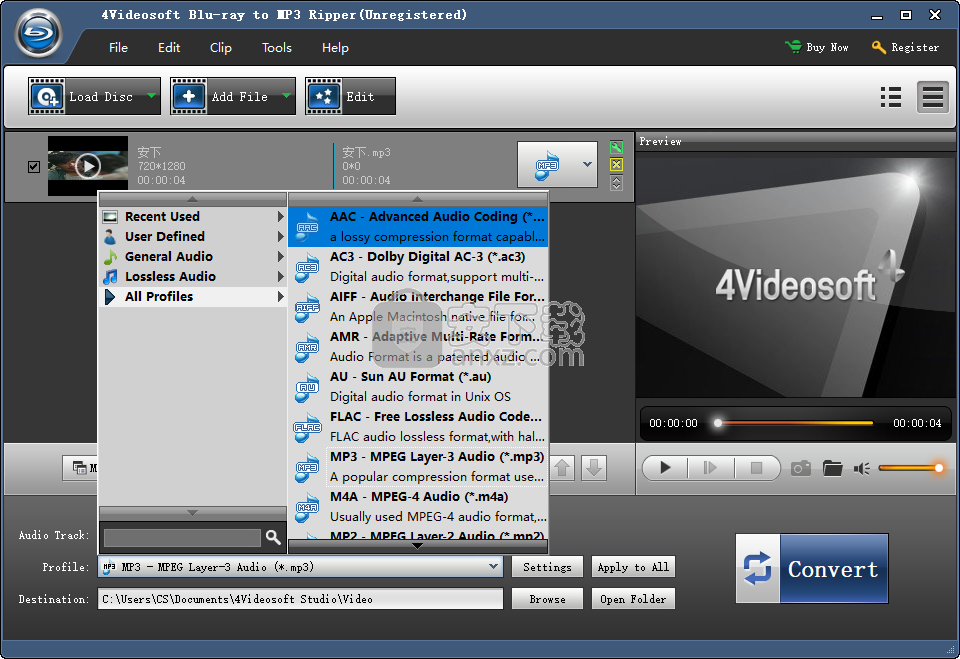Play the preview video
The height and width of the screenshot is (659, 960).
[666, 468]
